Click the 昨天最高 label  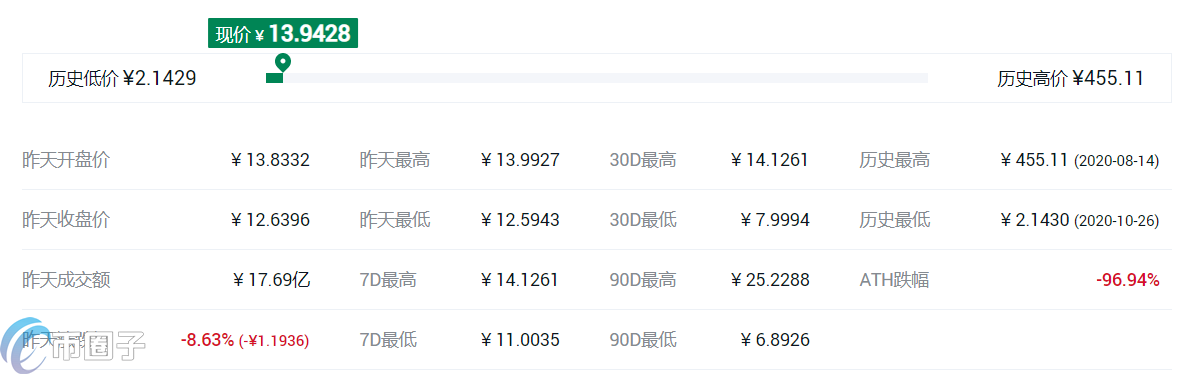point(395,160)
